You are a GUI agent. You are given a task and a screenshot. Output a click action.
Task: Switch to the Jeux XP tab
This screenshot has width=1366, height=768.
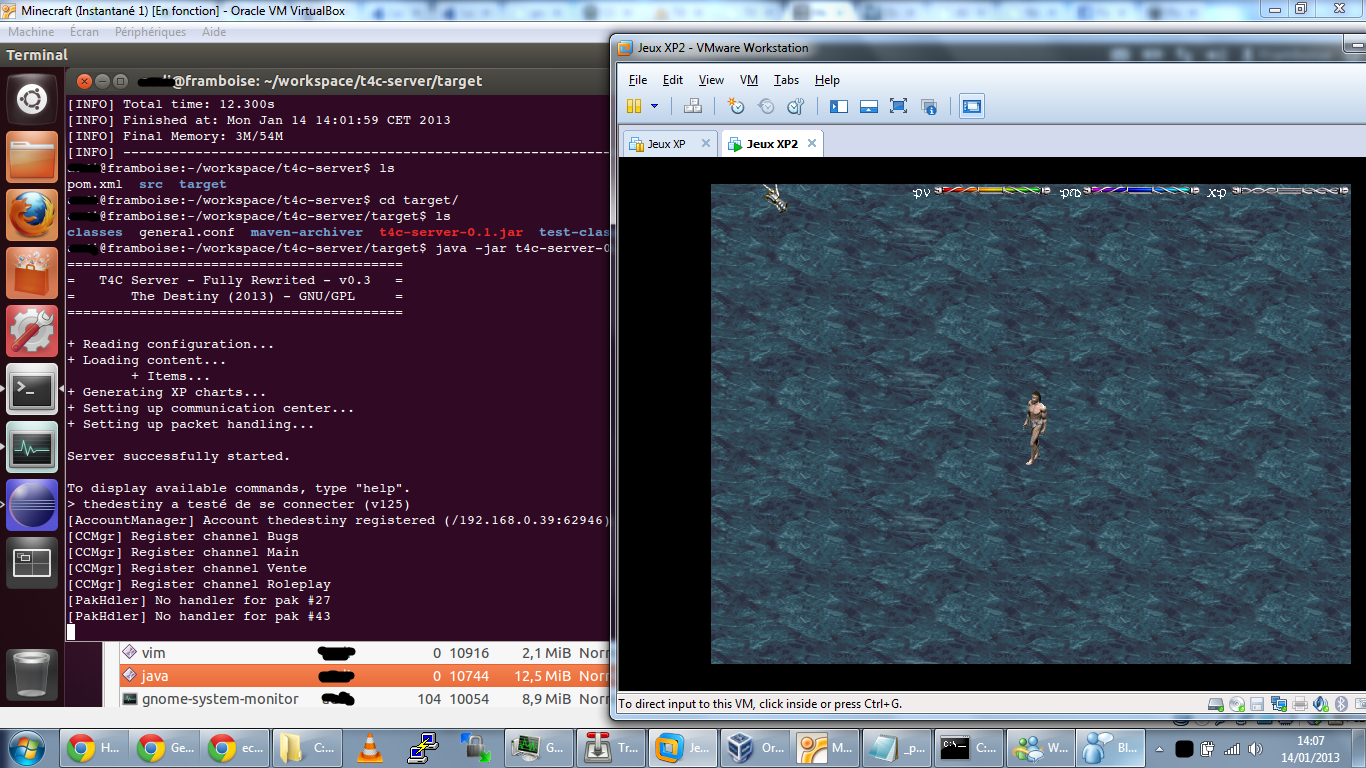667,143
